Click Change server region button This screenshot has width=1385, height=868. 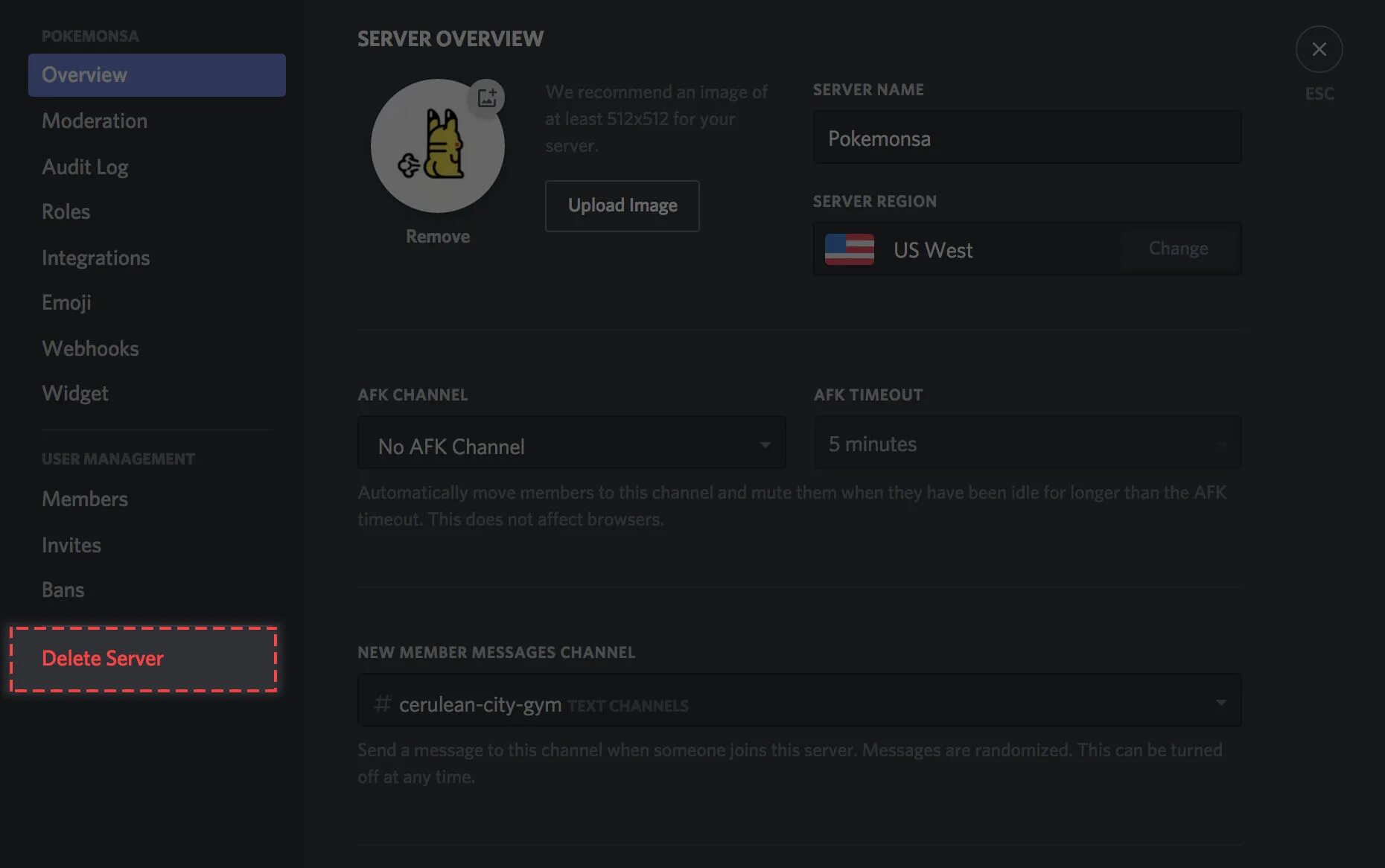[x=1179, y=249]
